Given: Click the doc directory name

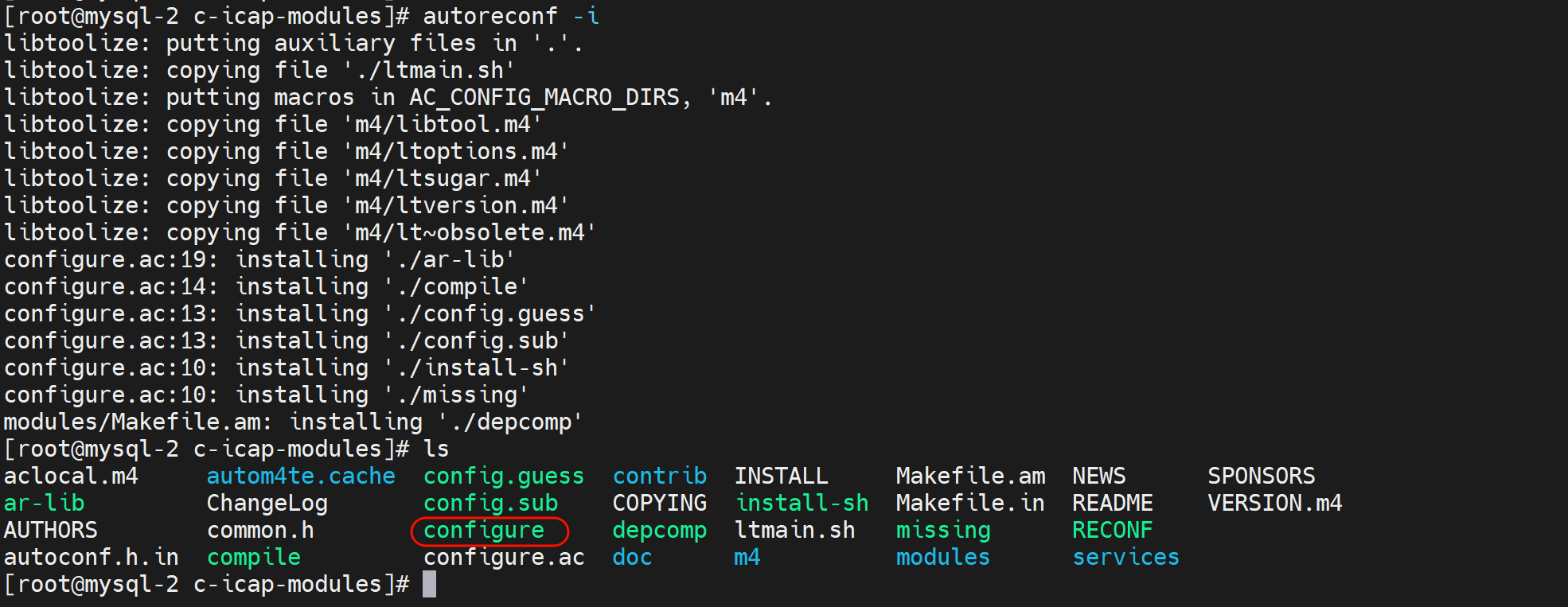Looking at the screenshot, I should 632,558.
